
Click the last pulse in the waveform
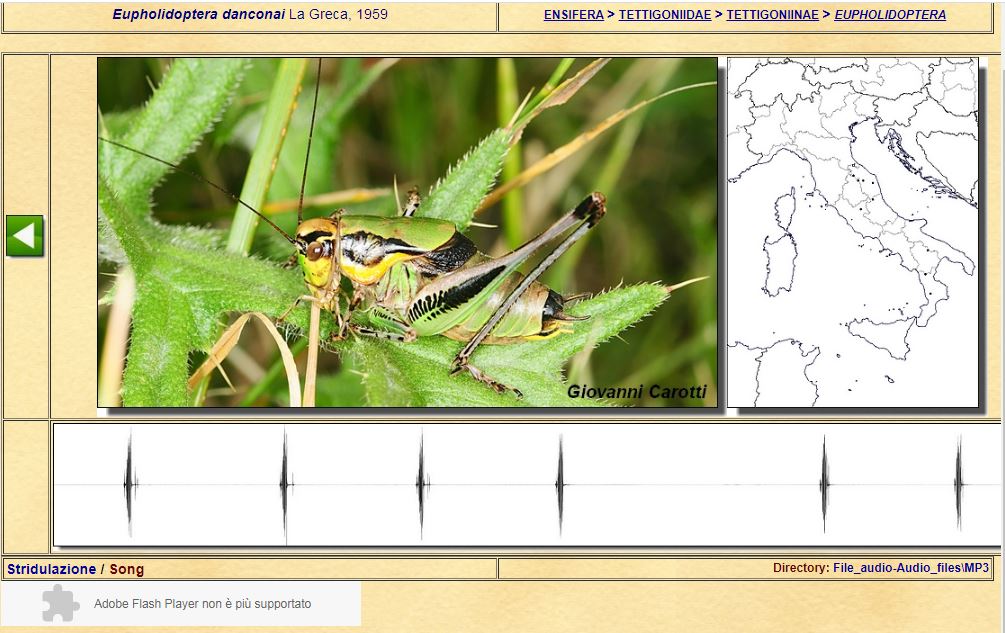(958, 484)
